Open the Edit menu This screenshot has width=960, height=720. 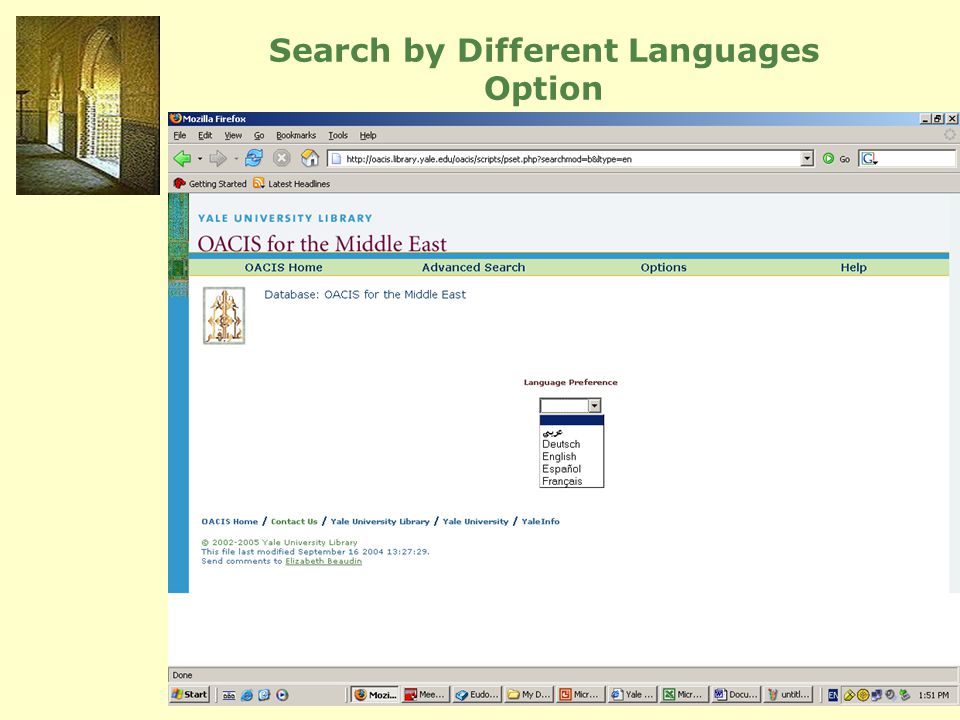coord(204,135)
